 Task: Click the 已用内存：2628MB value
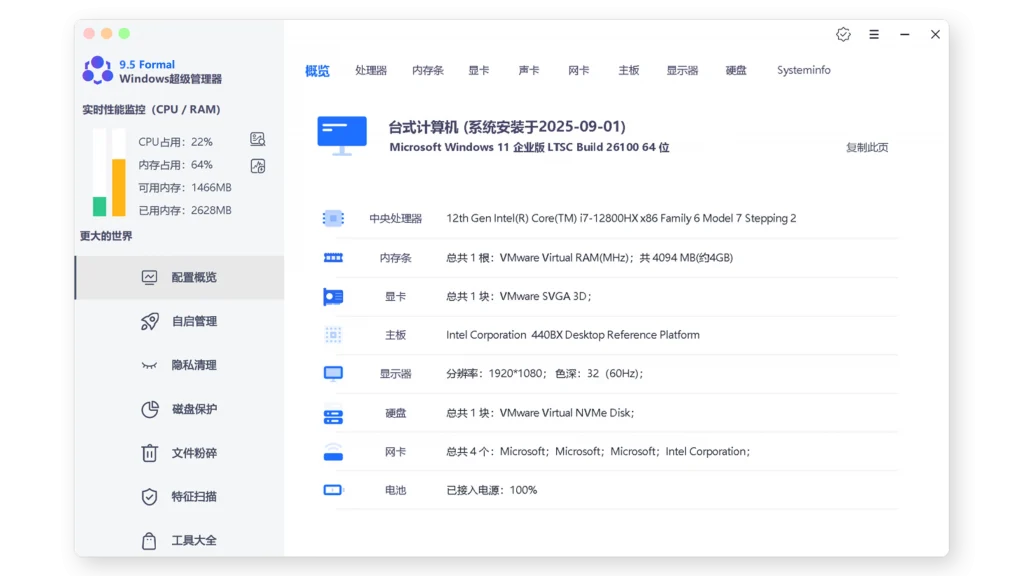[x=185, y=210]
